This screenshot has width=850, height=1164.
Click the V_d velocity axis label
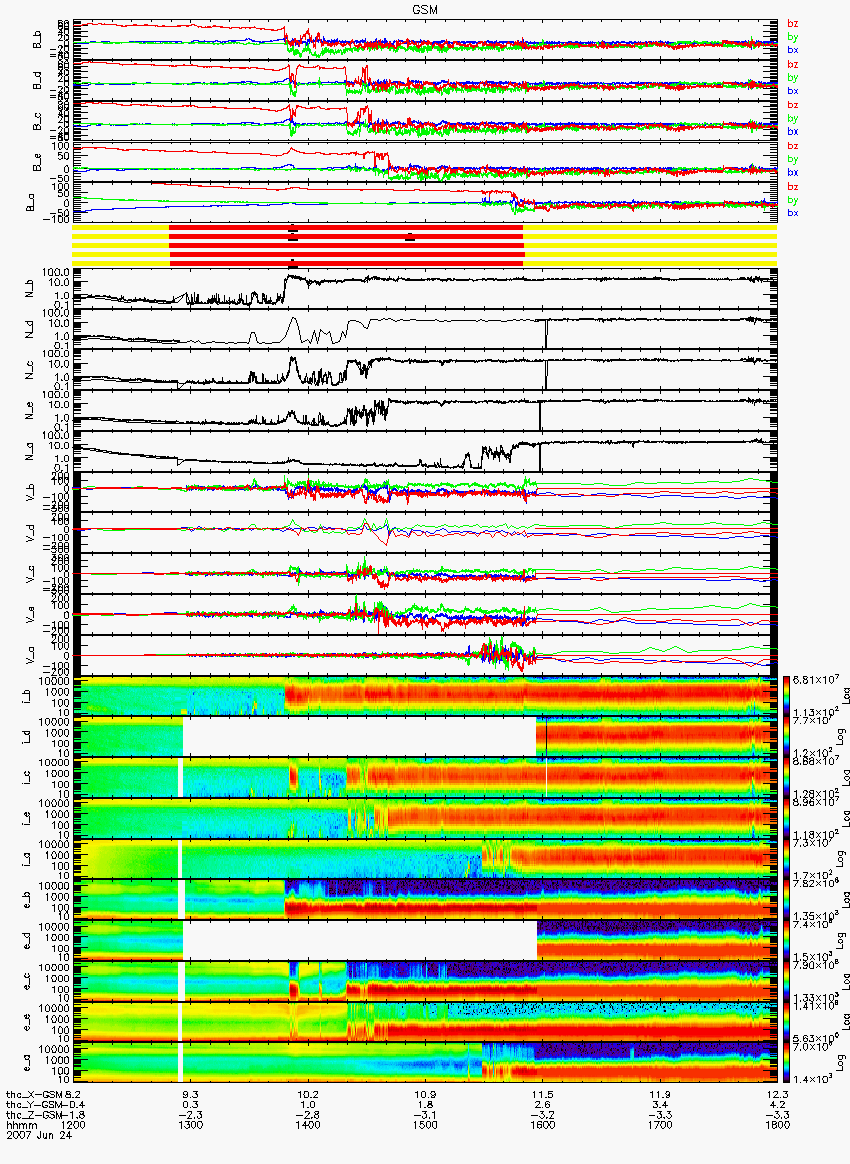pos(31,532)
